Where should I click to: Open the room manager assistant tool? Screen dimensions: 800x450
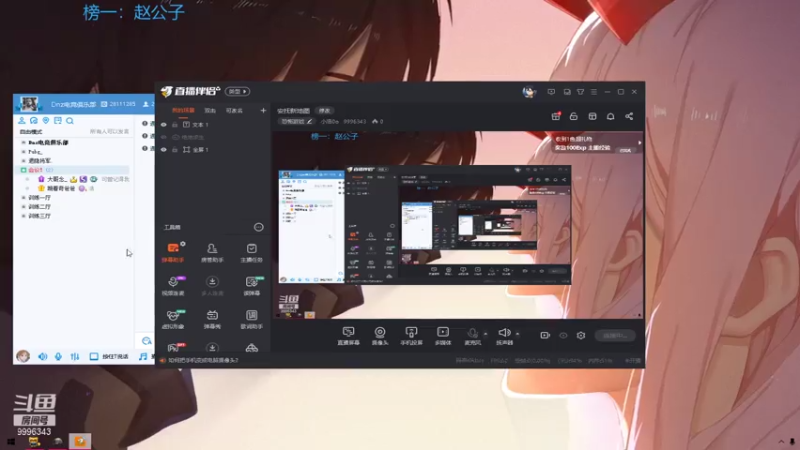point(212,252)
